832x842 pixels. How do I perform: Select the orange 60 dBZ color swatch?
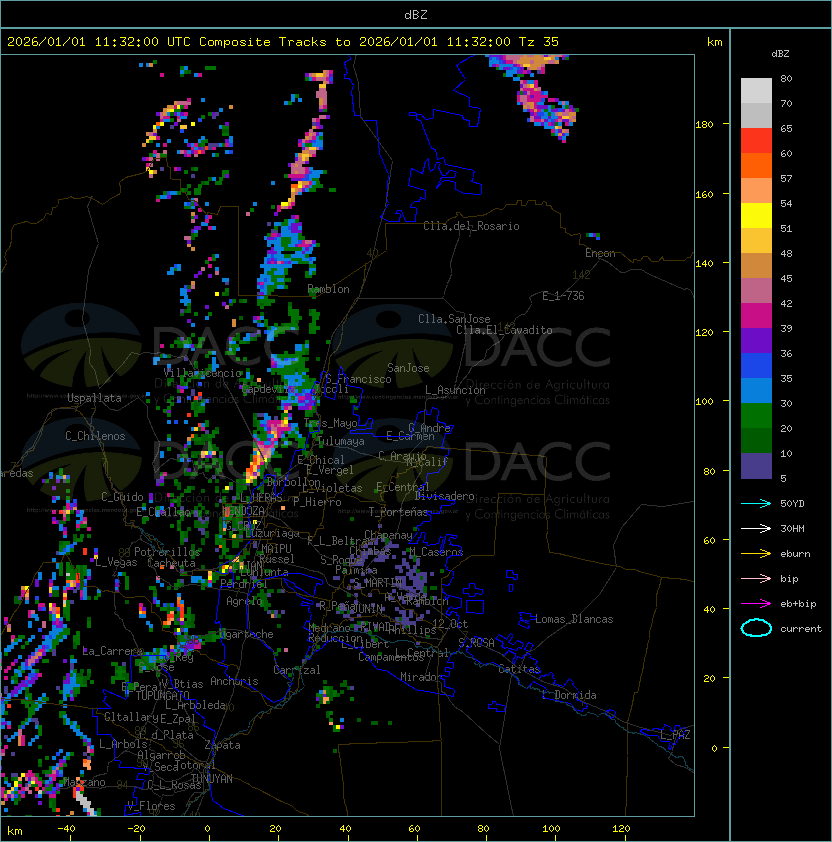756,165
